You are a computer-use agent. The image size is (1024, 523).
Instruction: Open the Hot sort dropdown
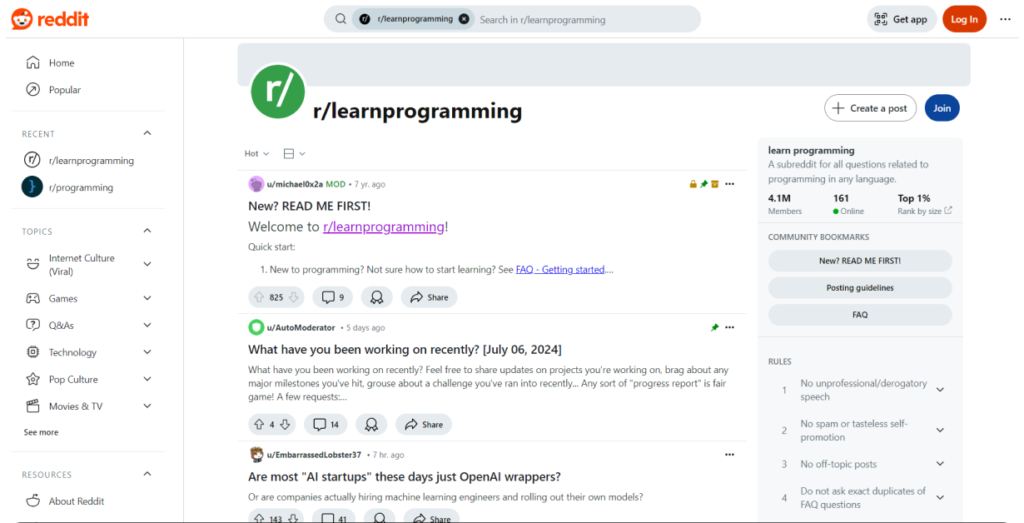click(x=256, y=153)
